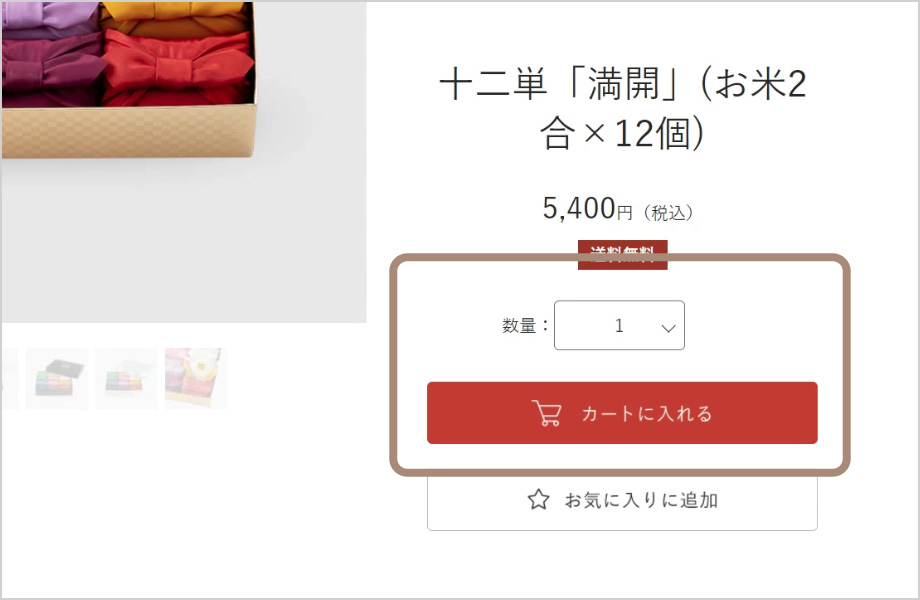Click the red 送料無料 badge

pyautogui.click(x=623, y=255)
